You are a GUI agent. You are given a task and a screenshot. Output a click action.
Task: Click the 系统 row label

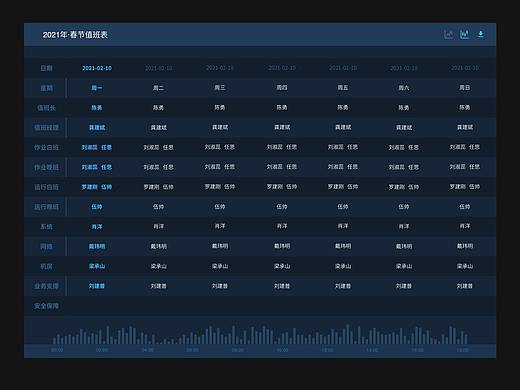point(46,227)
